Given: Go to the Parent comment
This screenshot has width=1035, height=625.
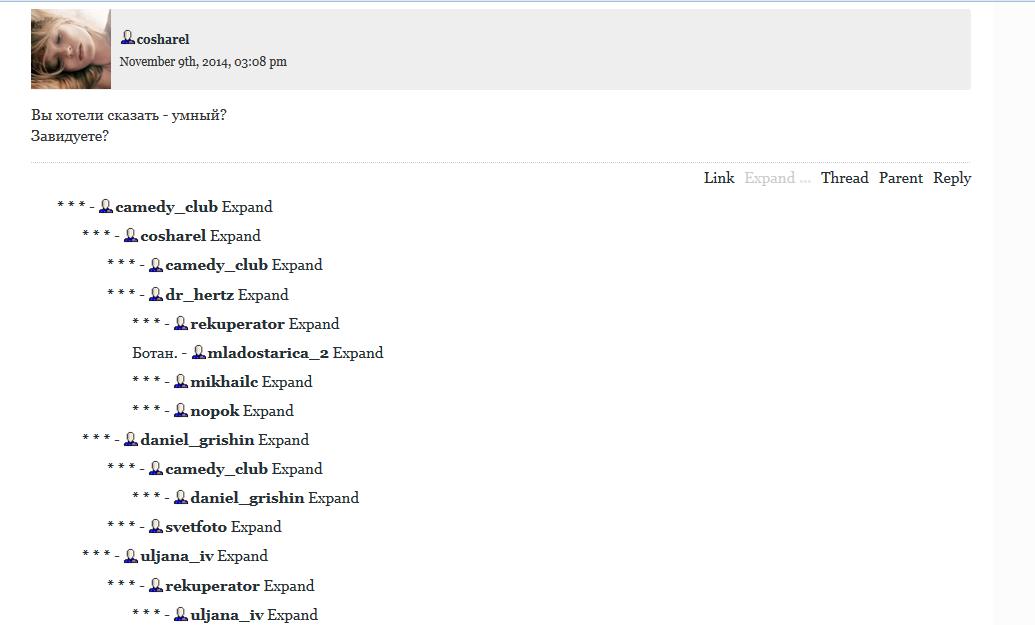Looking at the screenshot, I should coord(900,178).
